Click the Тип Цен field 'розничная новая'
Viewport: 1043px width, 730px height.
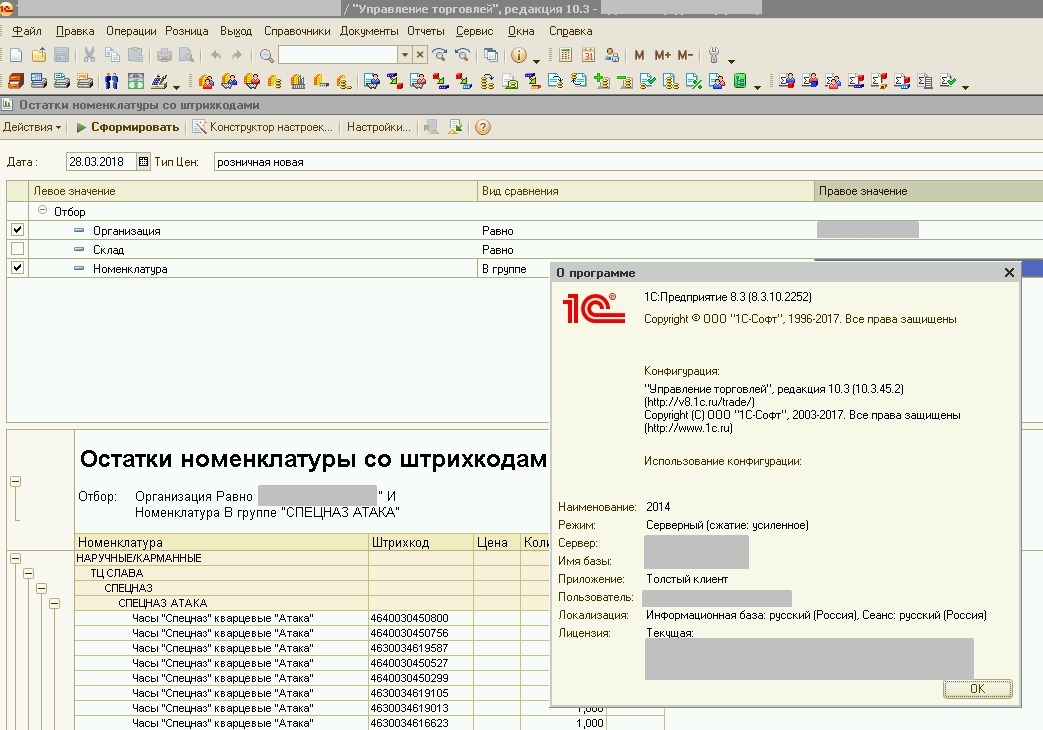pos(628,162)
